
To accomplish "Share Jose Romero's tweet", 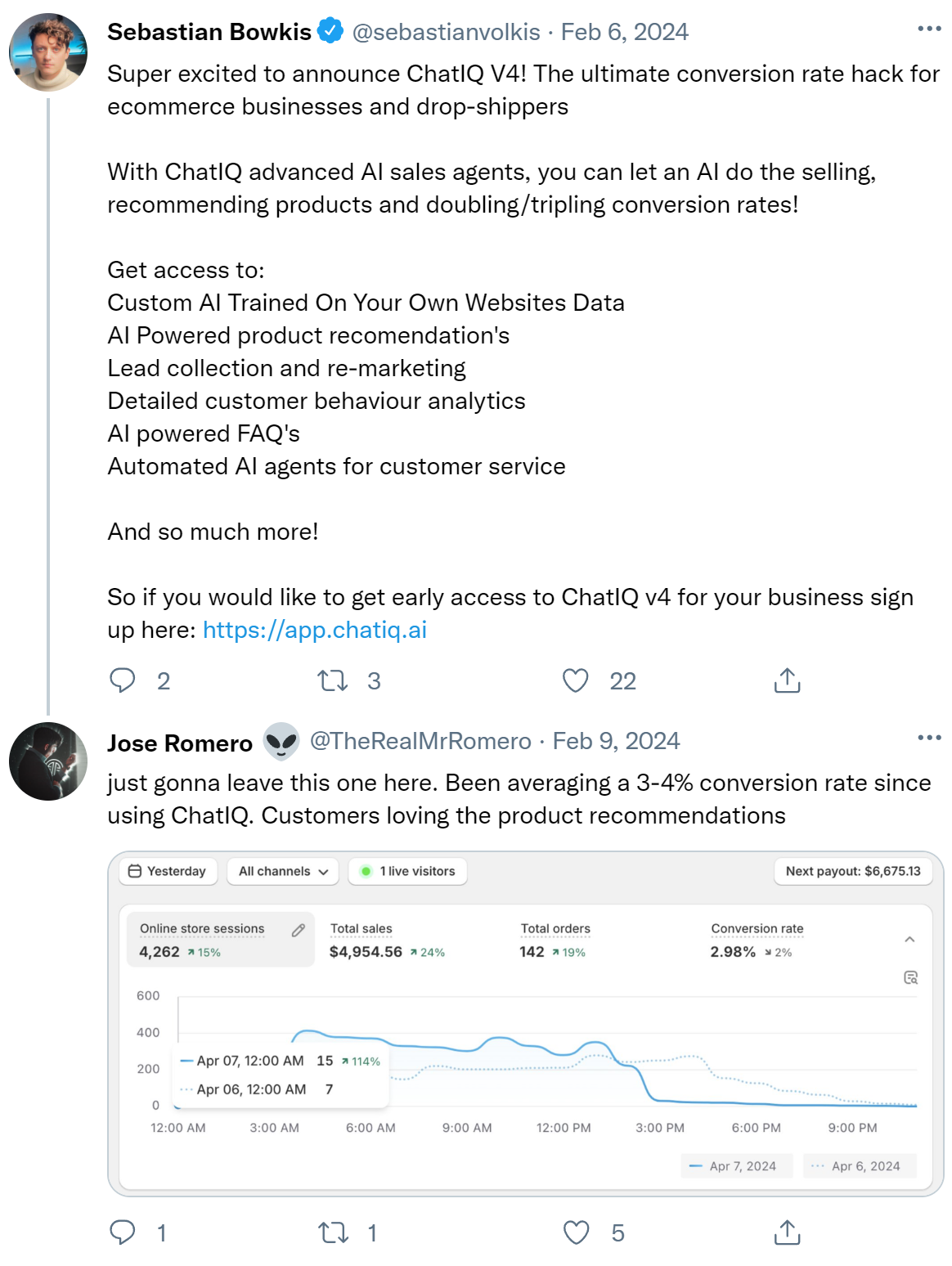I will (787, 1232).
